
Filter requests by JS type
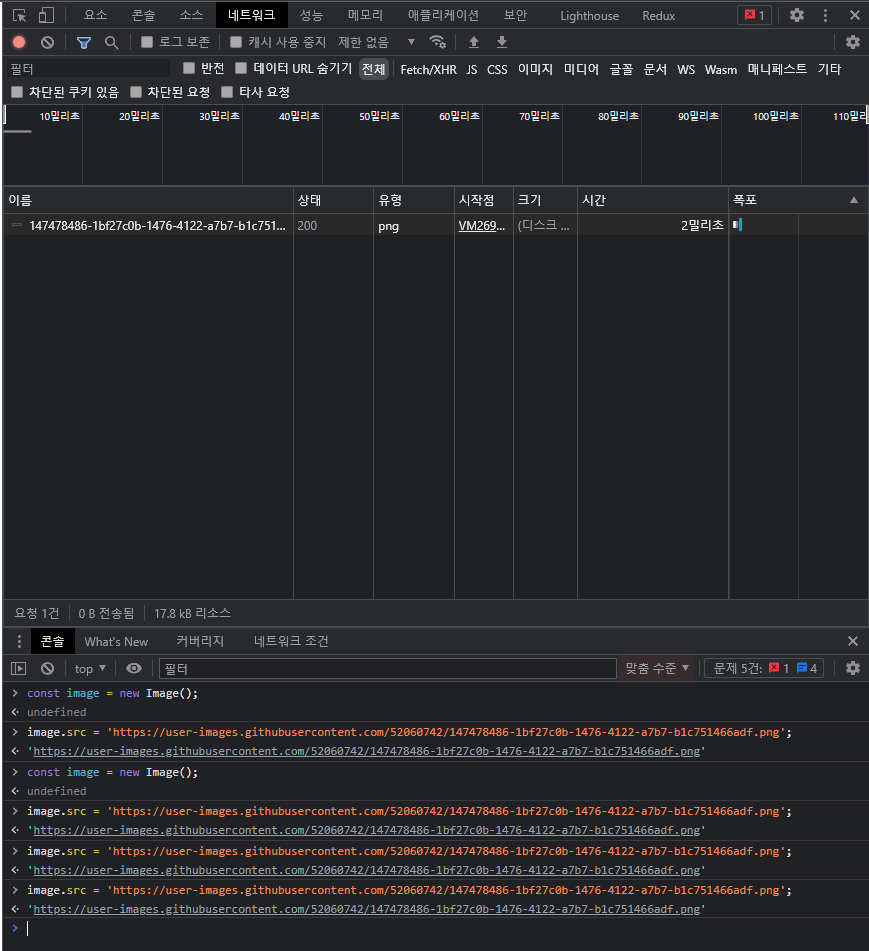pos(471,69)
